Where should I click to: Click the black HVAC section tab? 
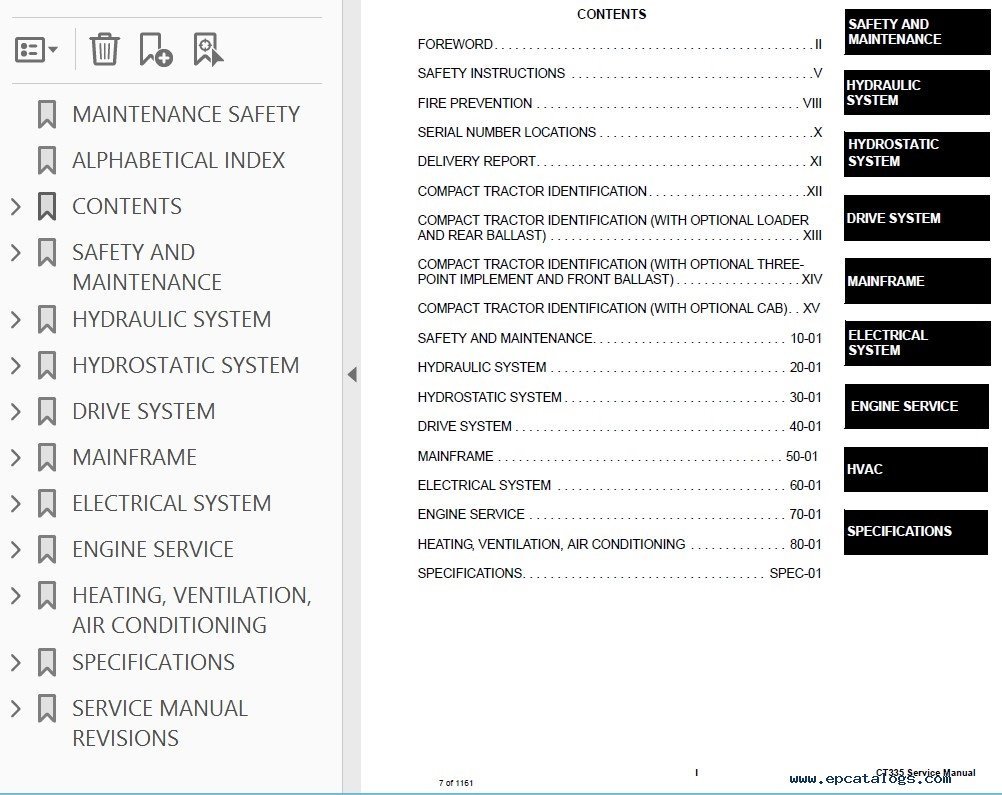(x=916, y=469)
